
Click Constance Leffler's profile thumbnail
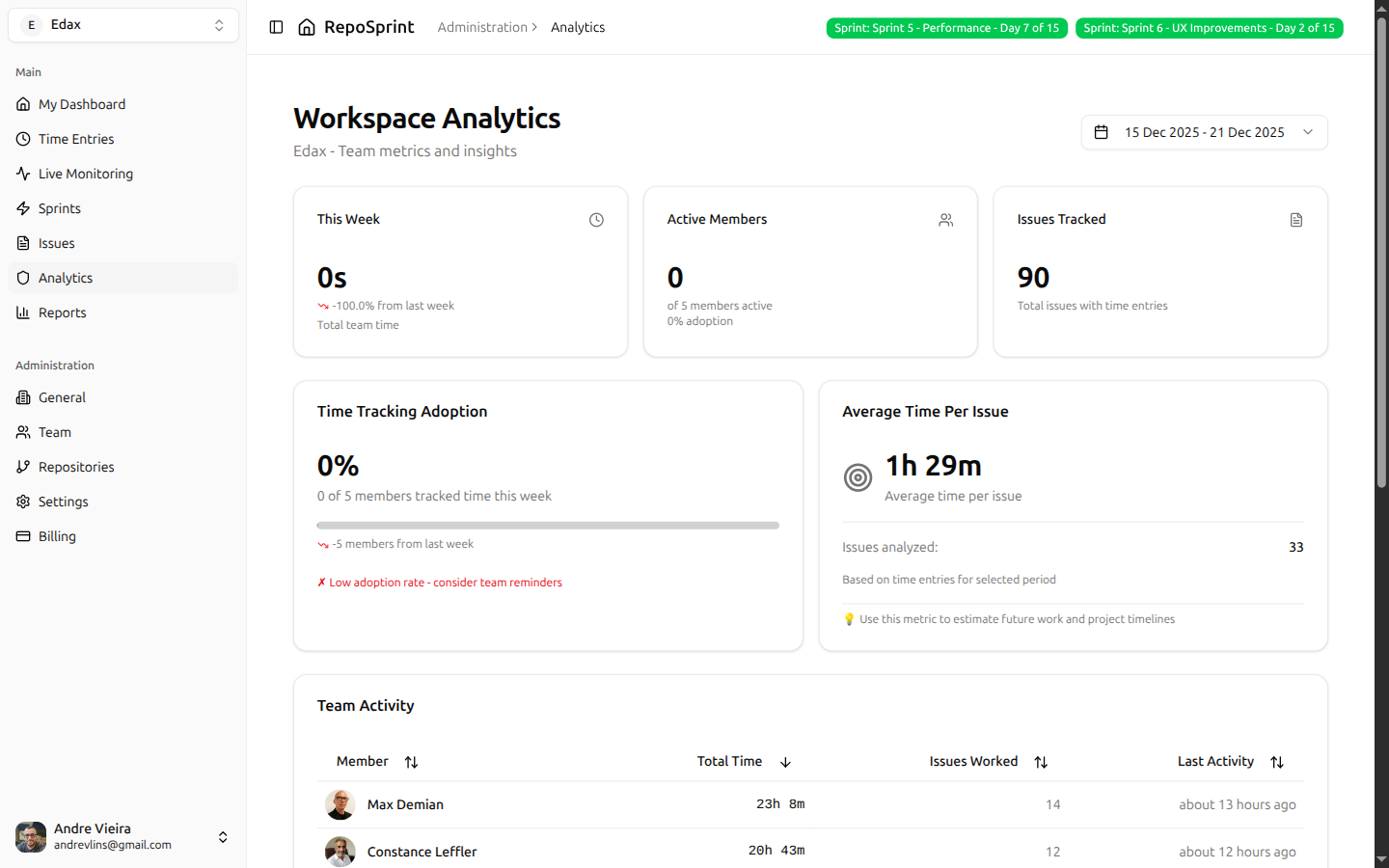340,852
